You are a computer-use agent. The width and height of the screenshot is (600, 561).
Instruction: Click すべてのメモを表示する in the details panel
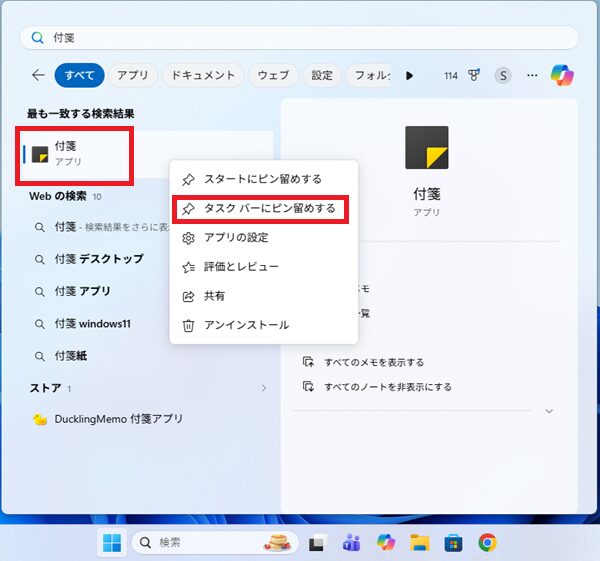point(374,362)
